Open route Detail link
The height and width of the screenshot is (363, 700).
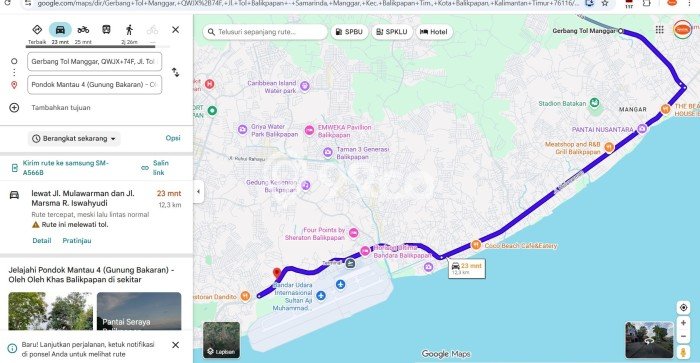coord(42,241)
